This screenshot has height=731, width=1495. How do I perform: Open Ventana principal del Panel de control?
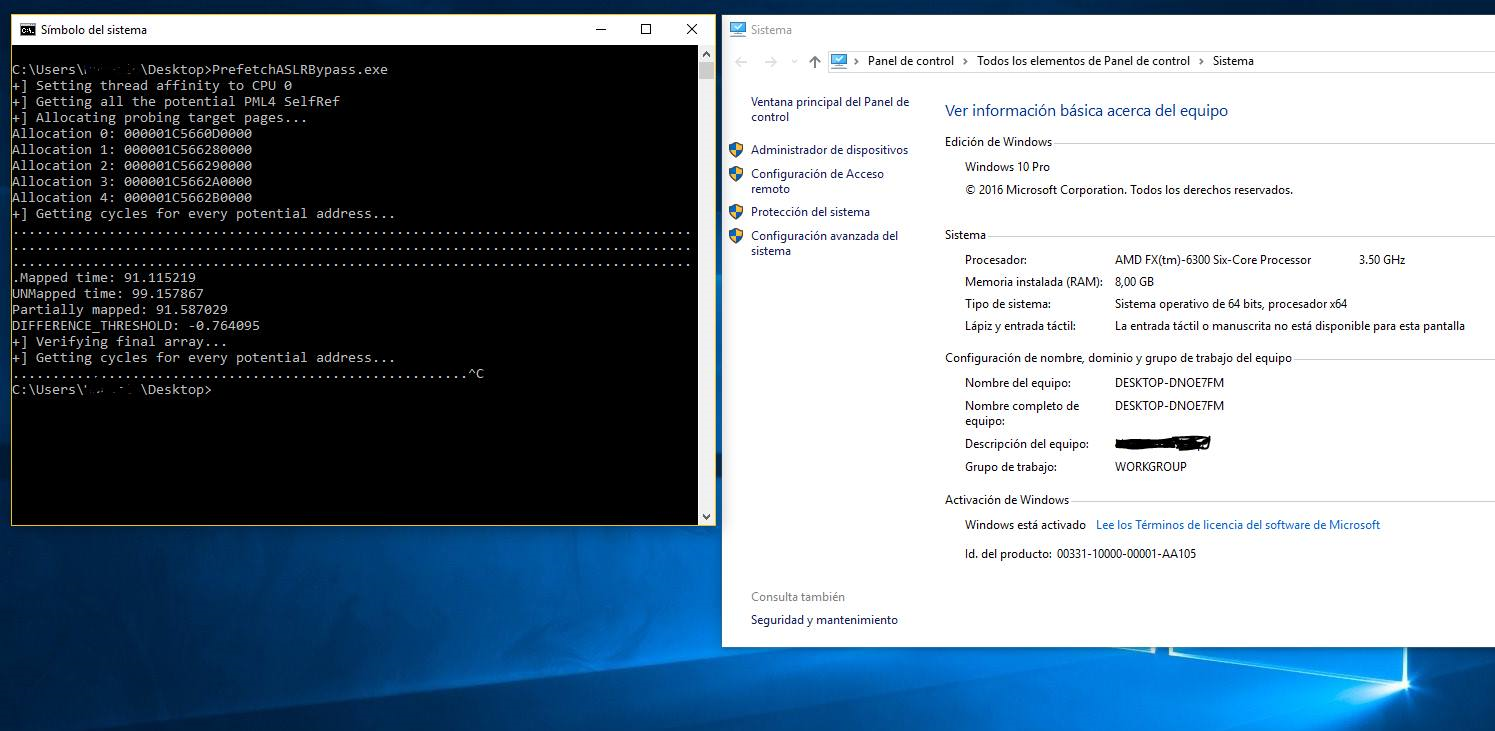point(830,109)
